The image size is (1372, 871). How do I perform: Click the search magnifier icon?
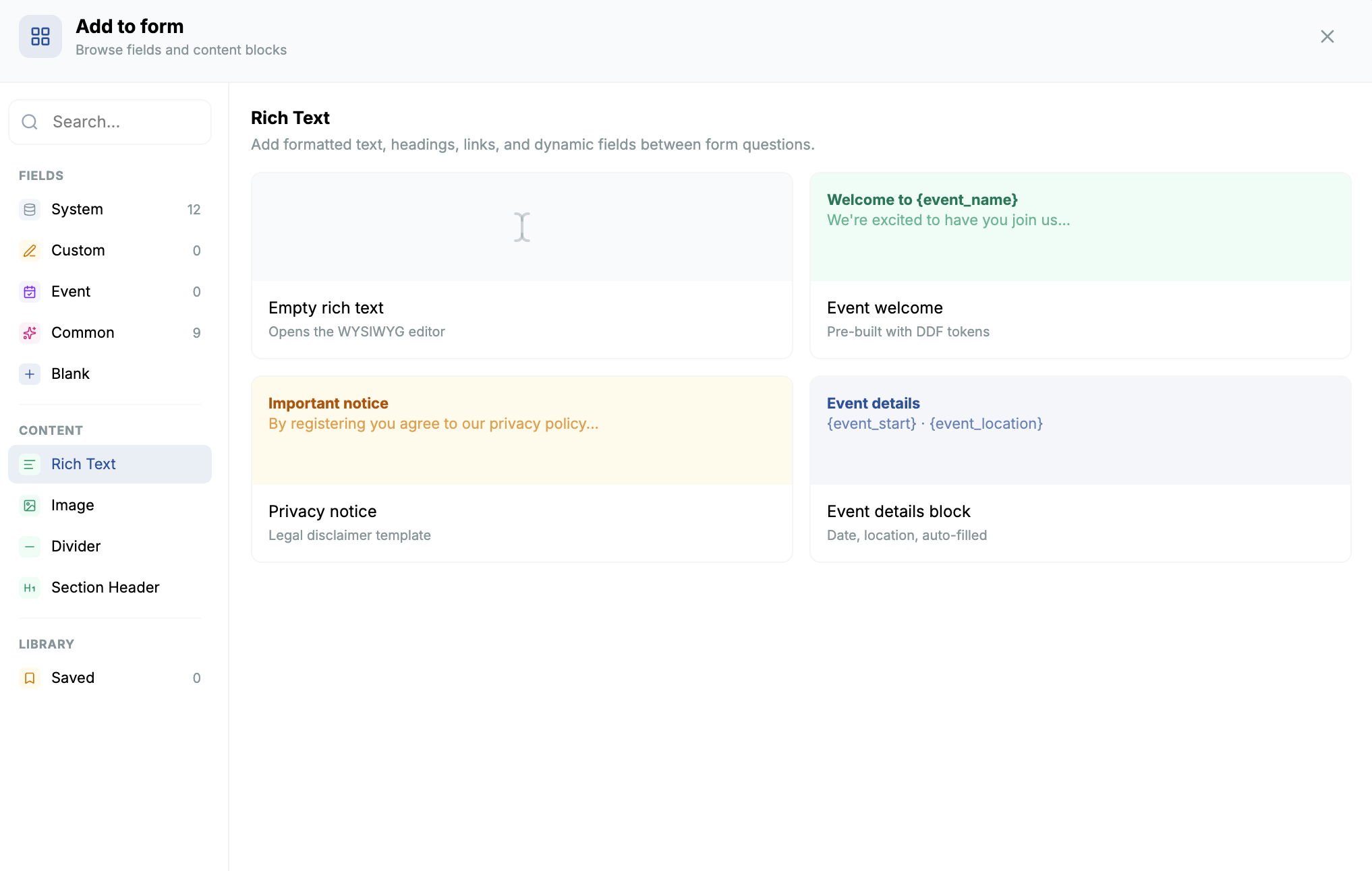[x=30, y=122]
